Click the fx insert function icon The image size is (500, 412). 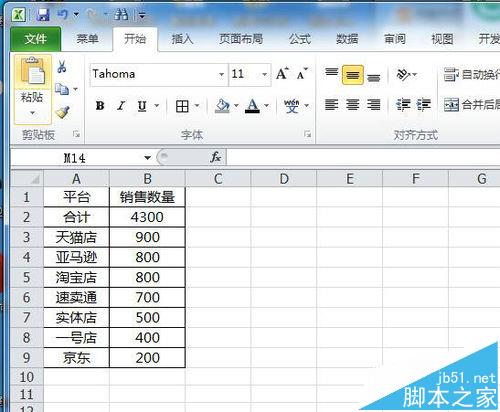tap(215, 157)
